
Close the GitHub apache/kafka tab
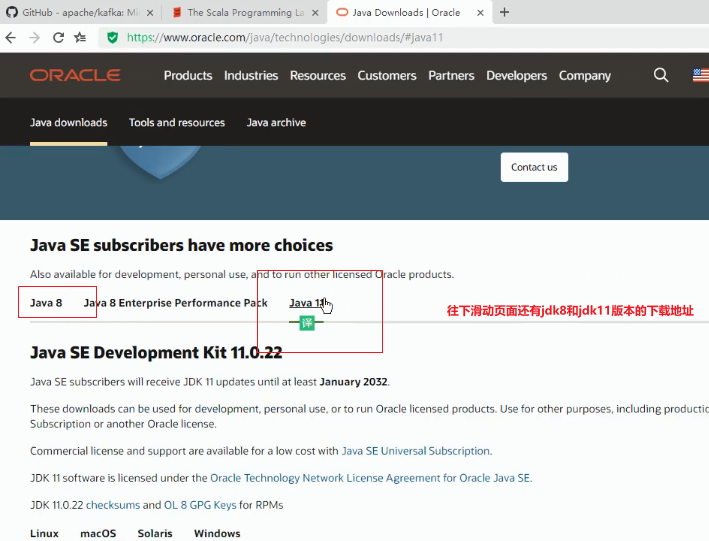(150, 13)
